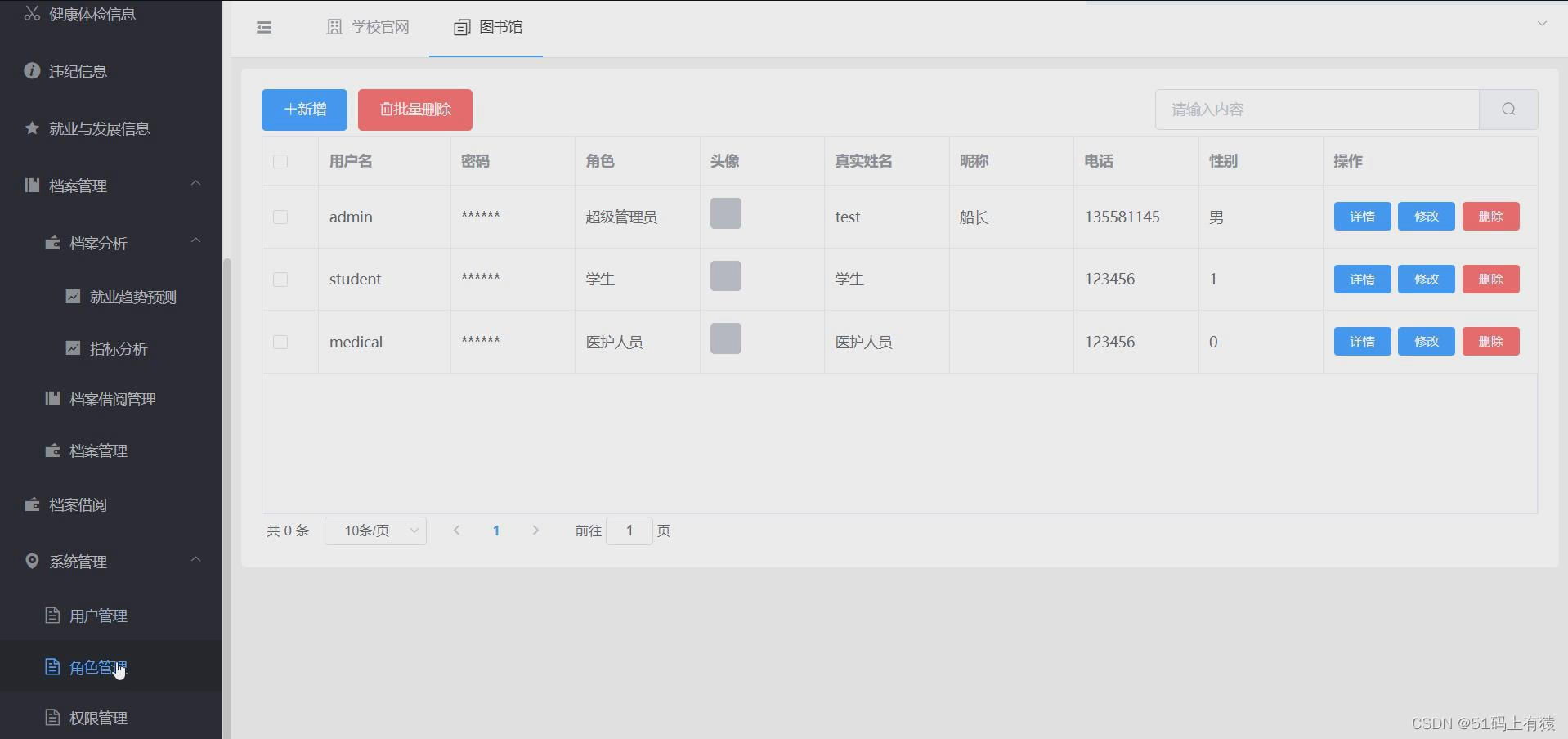Expand the top-right chevron dropdown
This screenshot has width=1568, height=739.
[x=1542, y=23]
